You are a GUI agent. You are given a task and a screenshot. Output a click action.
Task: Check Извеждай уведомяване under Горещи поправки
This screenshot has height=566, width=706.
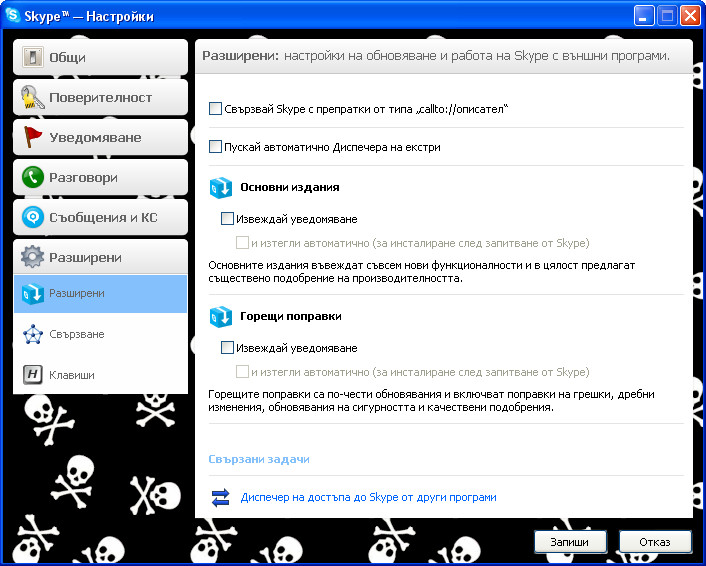point(227,348)
